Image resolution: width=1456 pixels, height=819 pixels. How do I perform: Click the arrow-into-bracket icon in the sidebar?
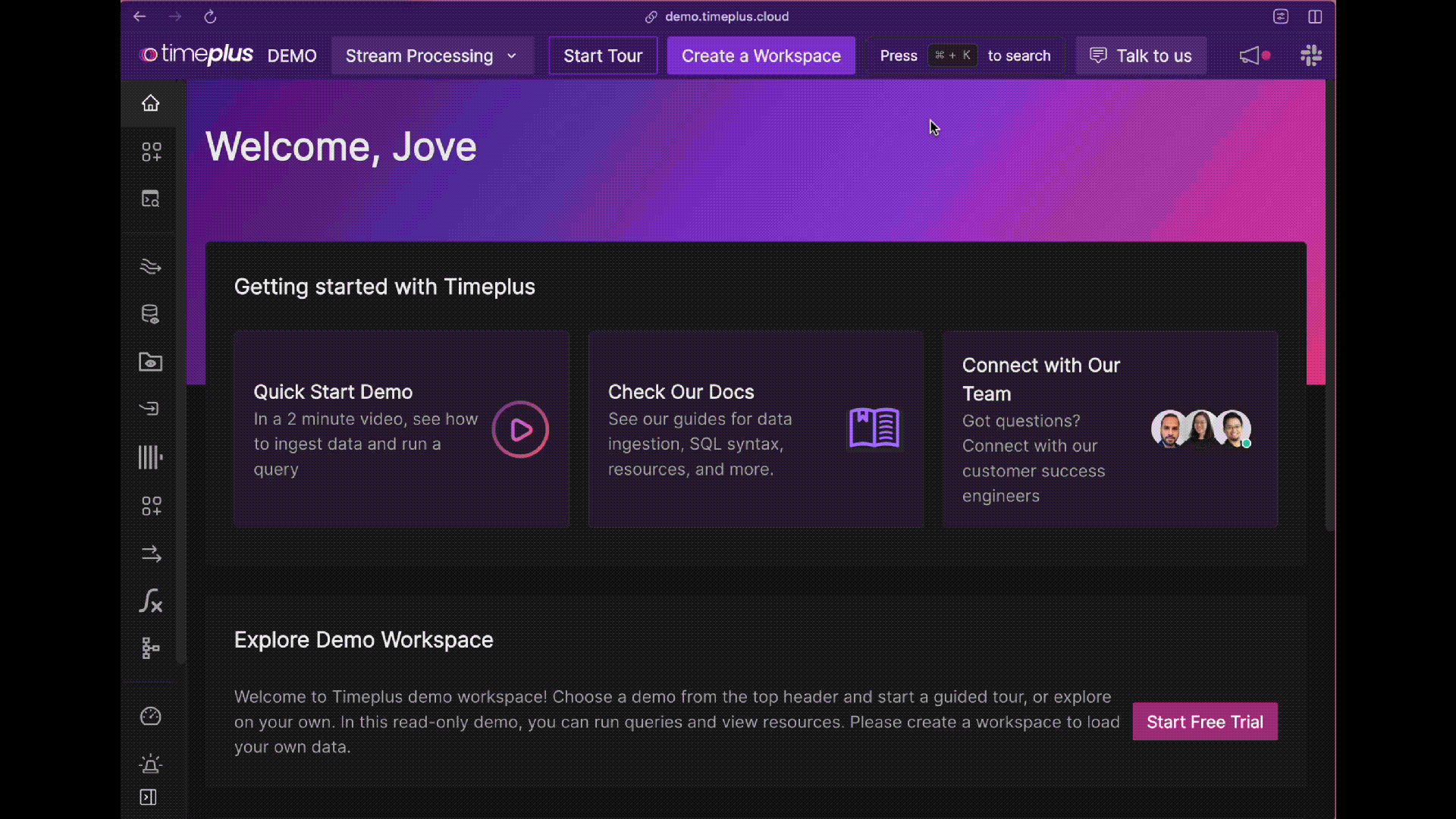point(149,409)
